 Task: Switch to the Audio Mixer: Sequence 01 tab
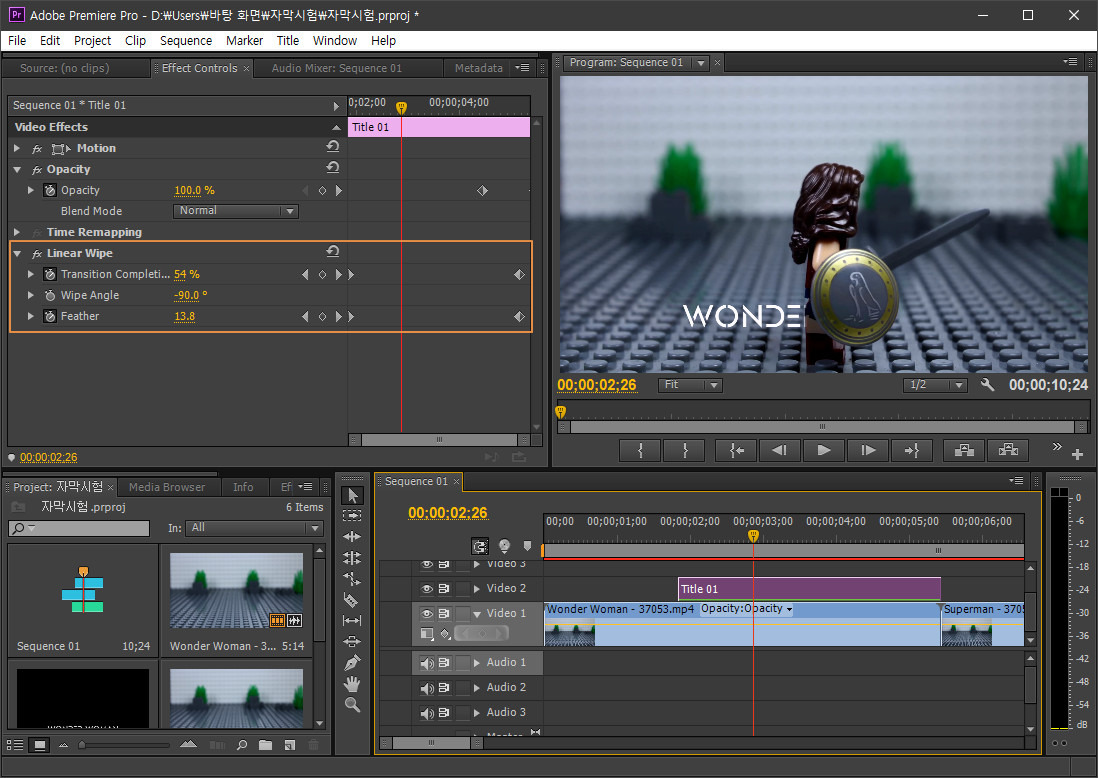tap(337, 68)
